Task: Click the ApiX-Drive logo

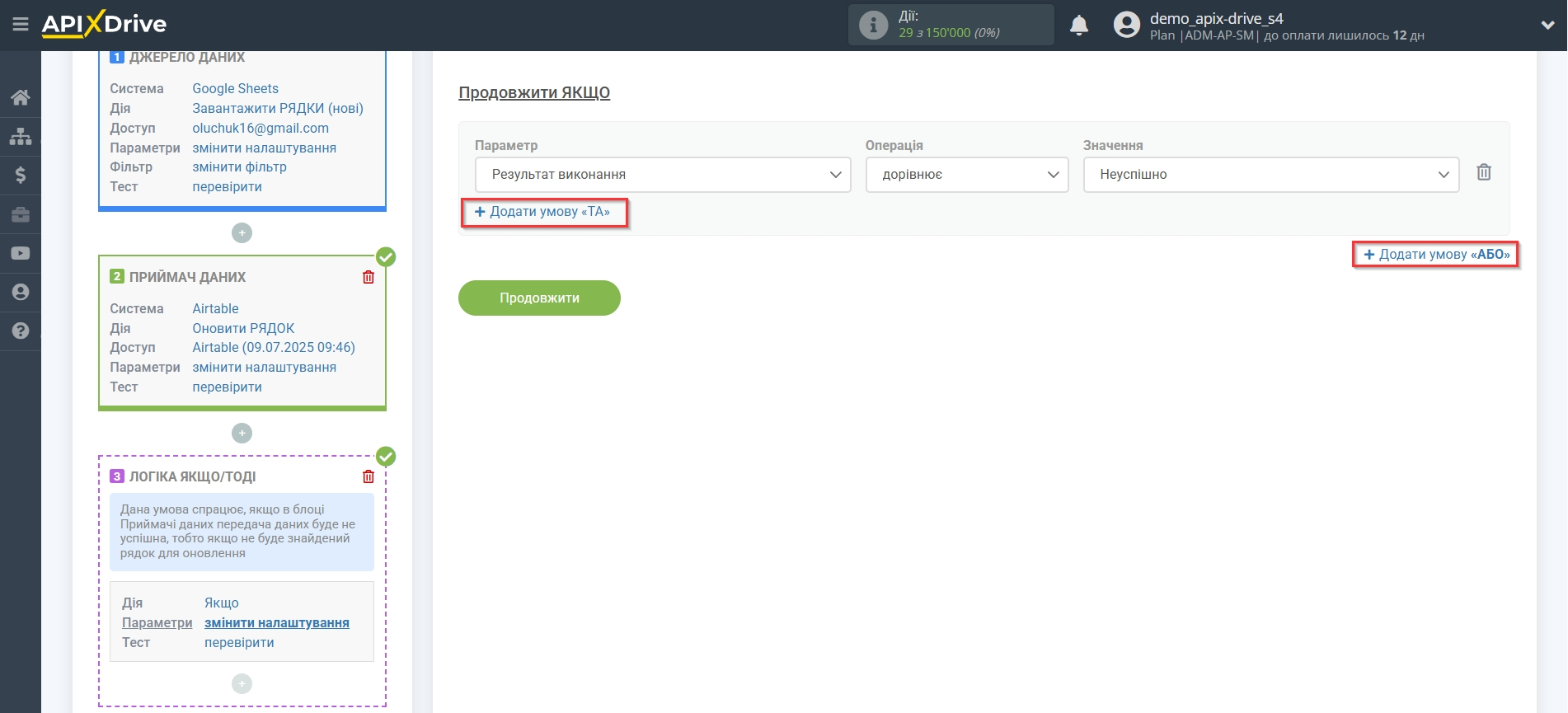Action: [x=104, y=24]
